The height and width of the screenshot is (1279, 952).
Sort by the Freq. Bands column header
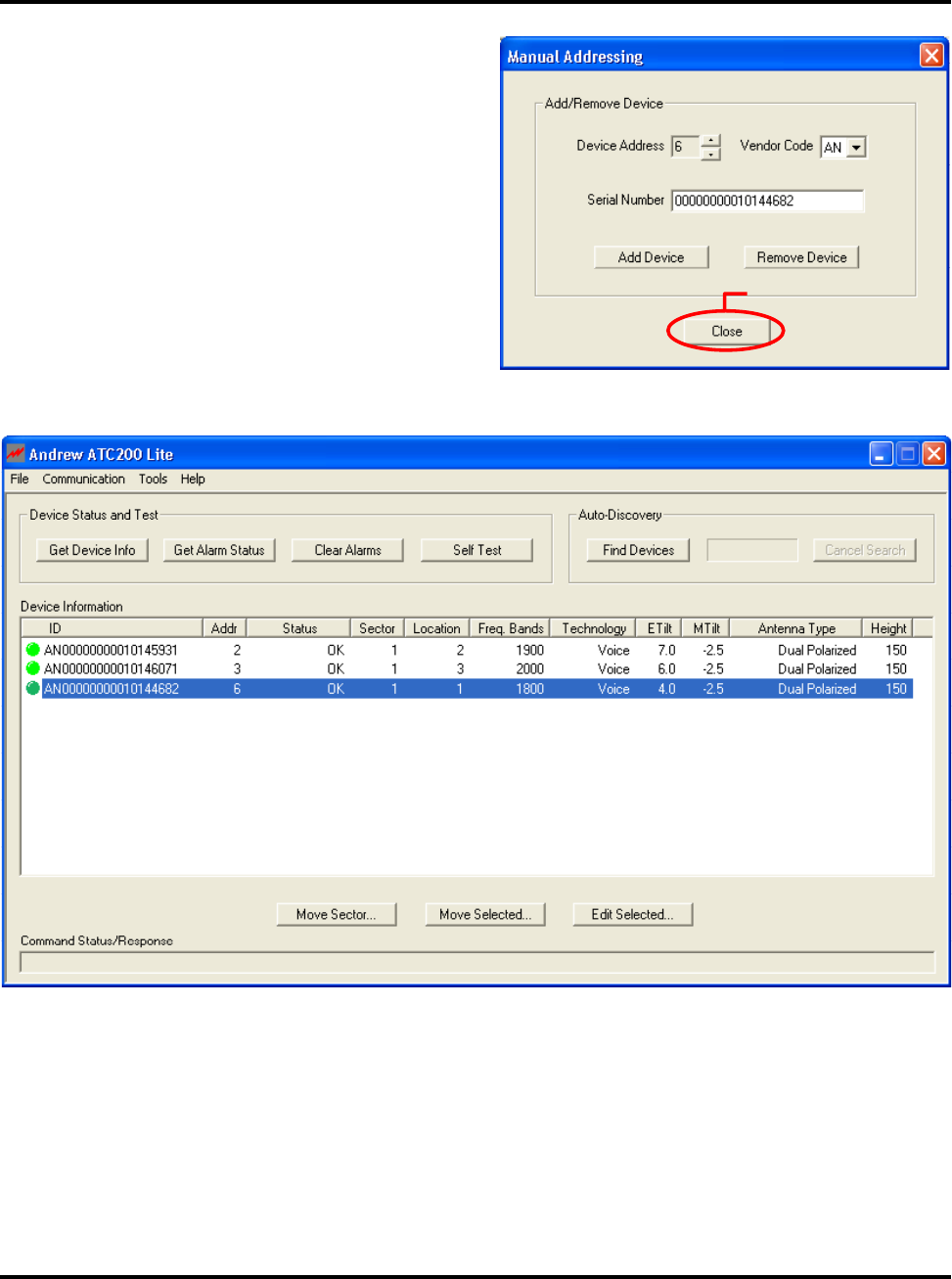(510, 628)
